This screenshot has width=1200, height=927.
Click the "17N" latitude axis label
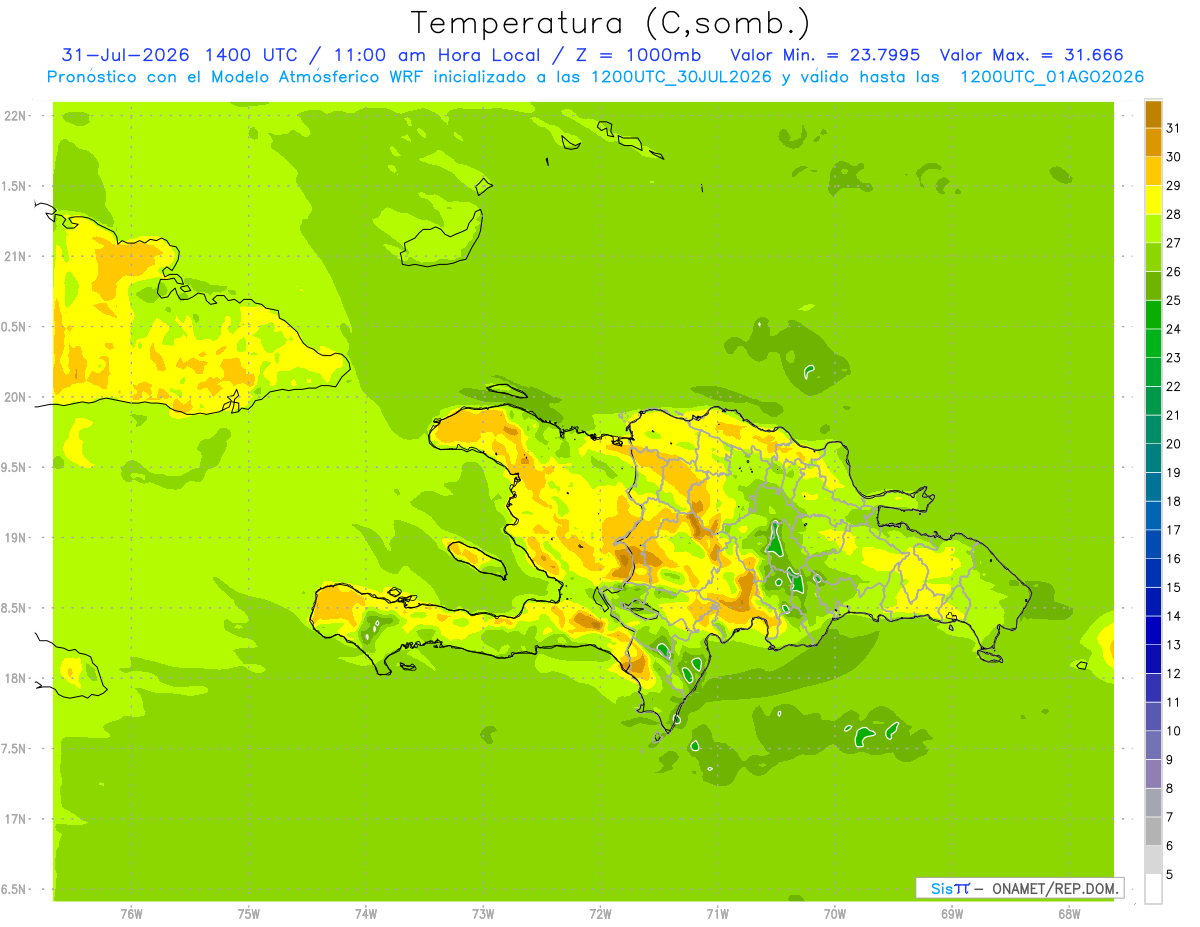tap(14, 819)
